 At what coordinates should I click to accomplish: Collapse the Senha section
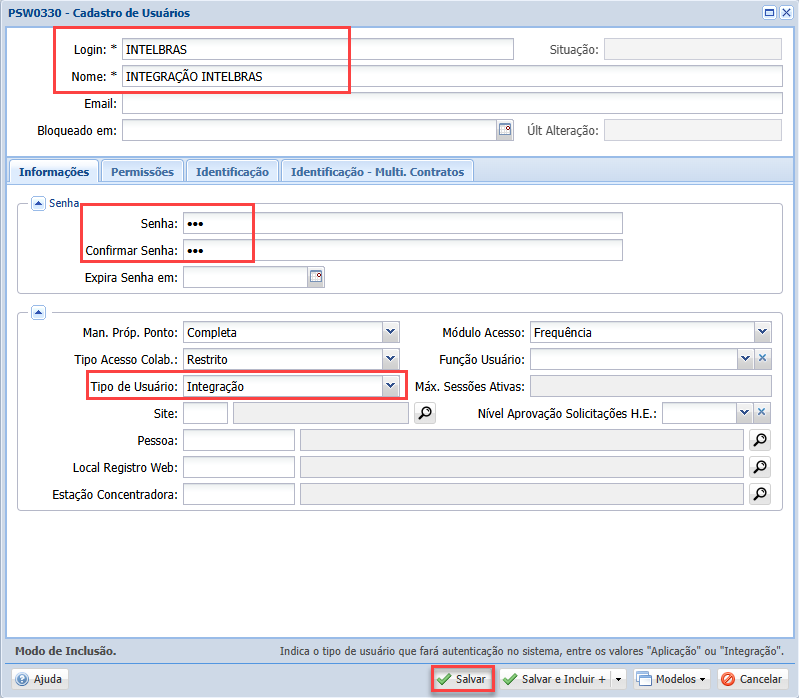(x=38, y=203)
